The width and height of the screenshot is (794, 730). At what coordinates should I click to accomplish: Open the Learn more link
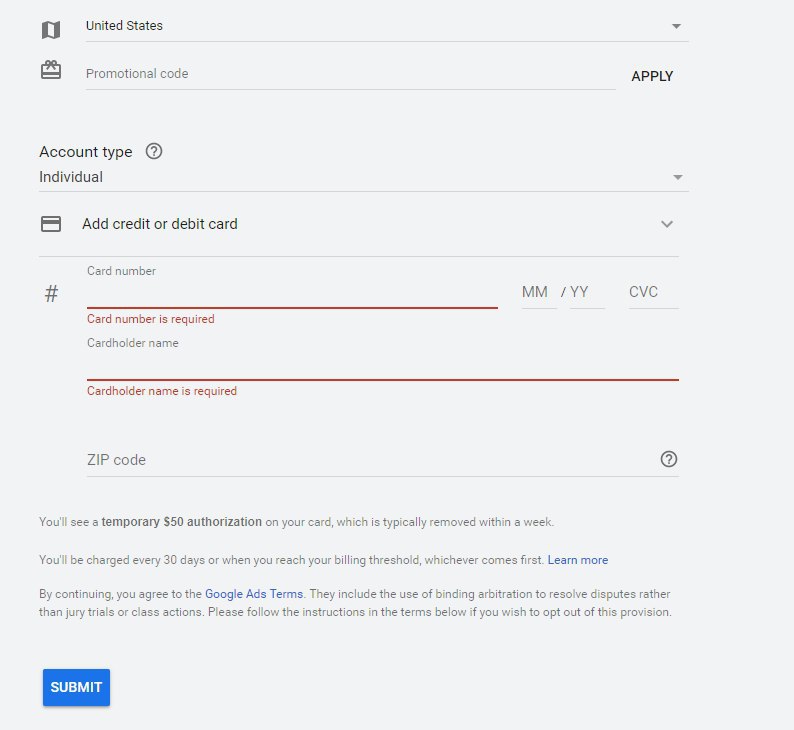[x=578, y=560]
